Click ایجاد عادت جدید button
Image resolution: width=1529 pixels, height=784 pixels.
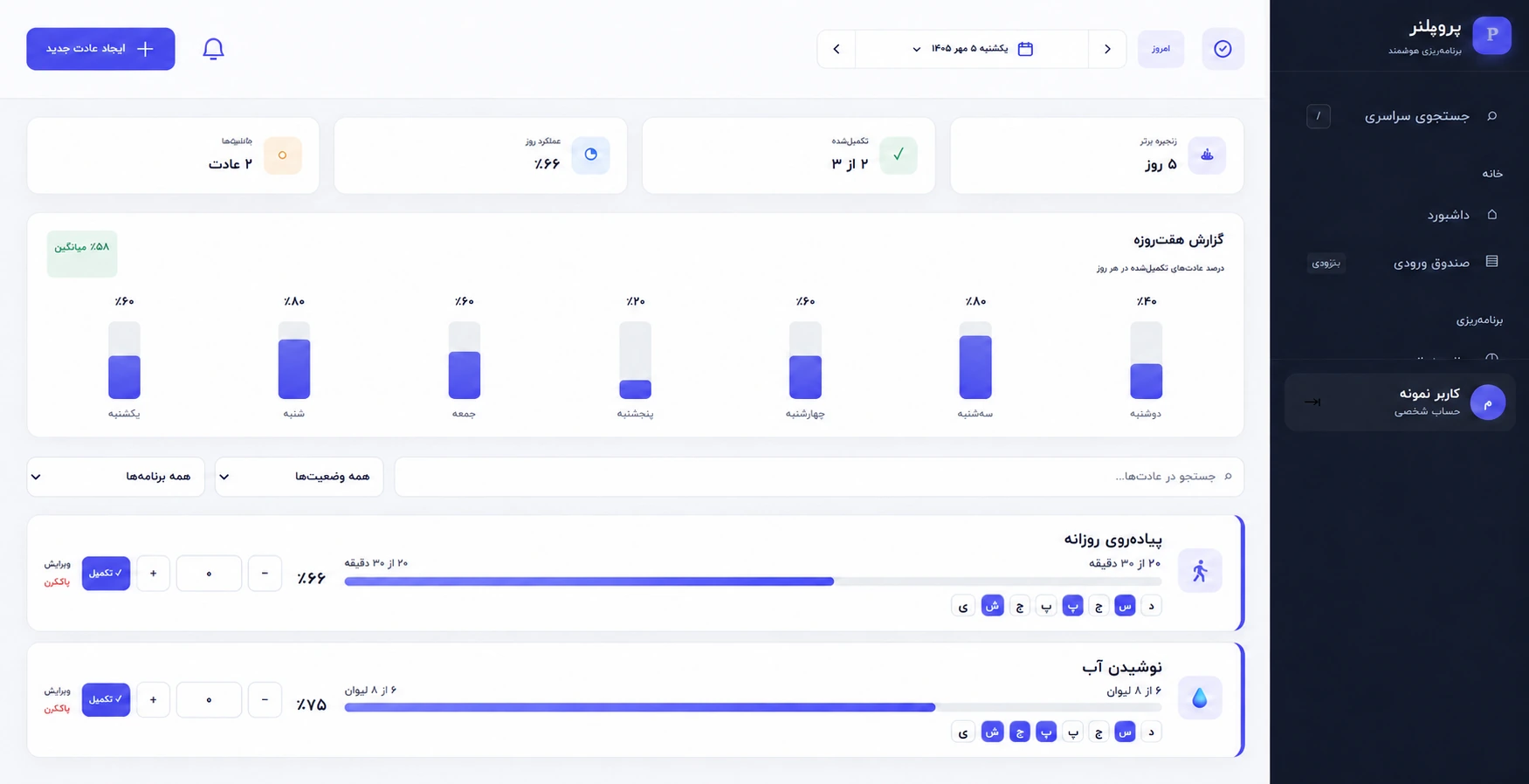pyautogui.click(x=100, y=49)
